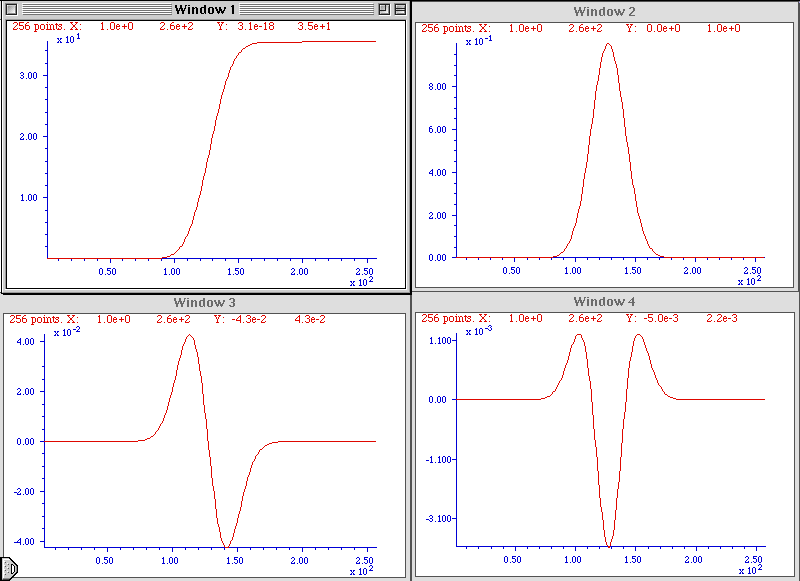Activate Window 2 by its title bar
The image size is (800, 581).
(x=605, y=11)
